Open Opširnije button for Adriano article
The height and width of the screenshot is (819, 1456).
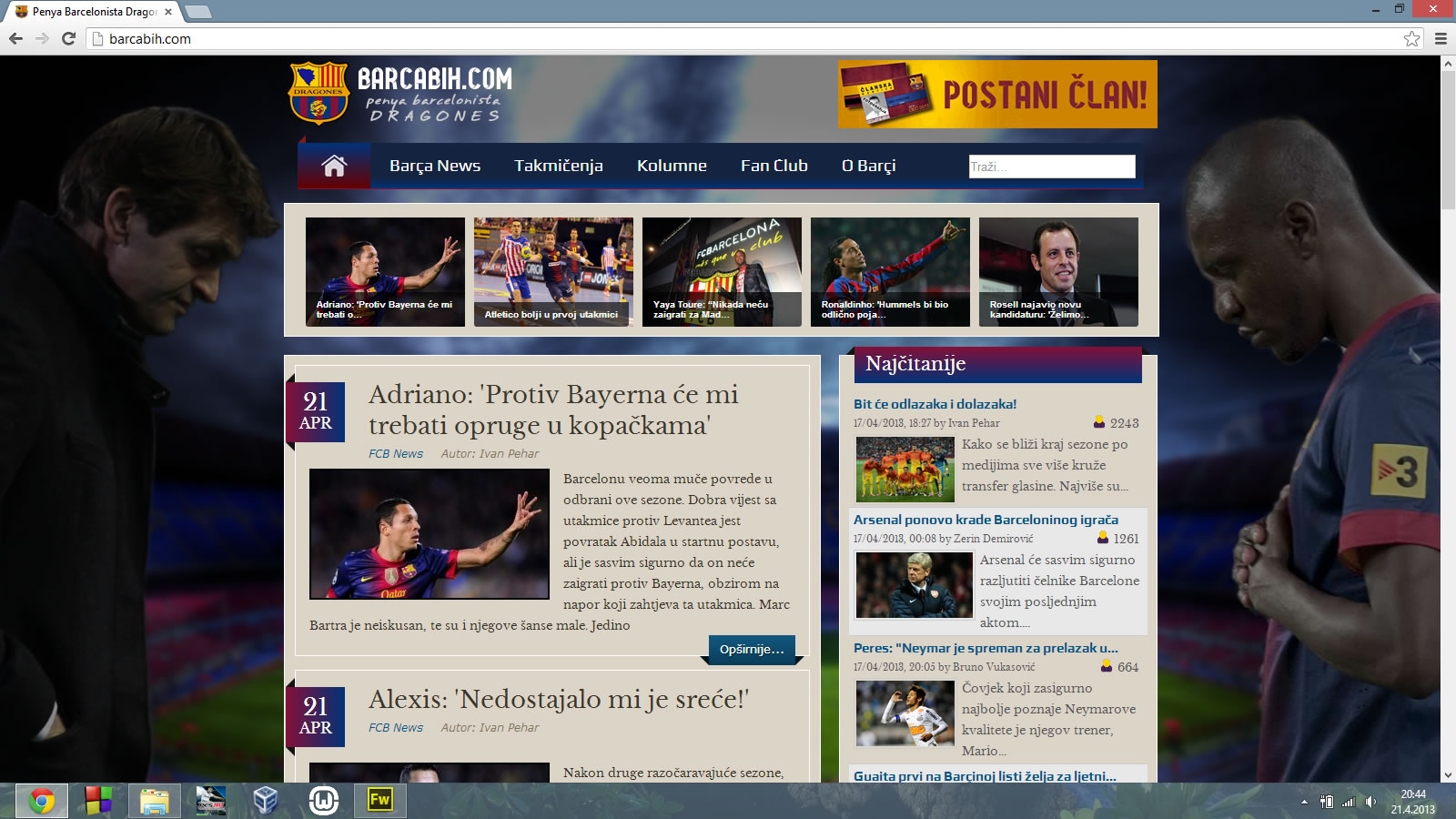point(752,649)
